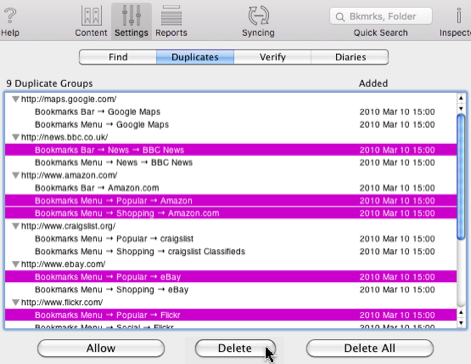Click the http://news.bbc.co.uk/ group label

click(x=64, y=137)
